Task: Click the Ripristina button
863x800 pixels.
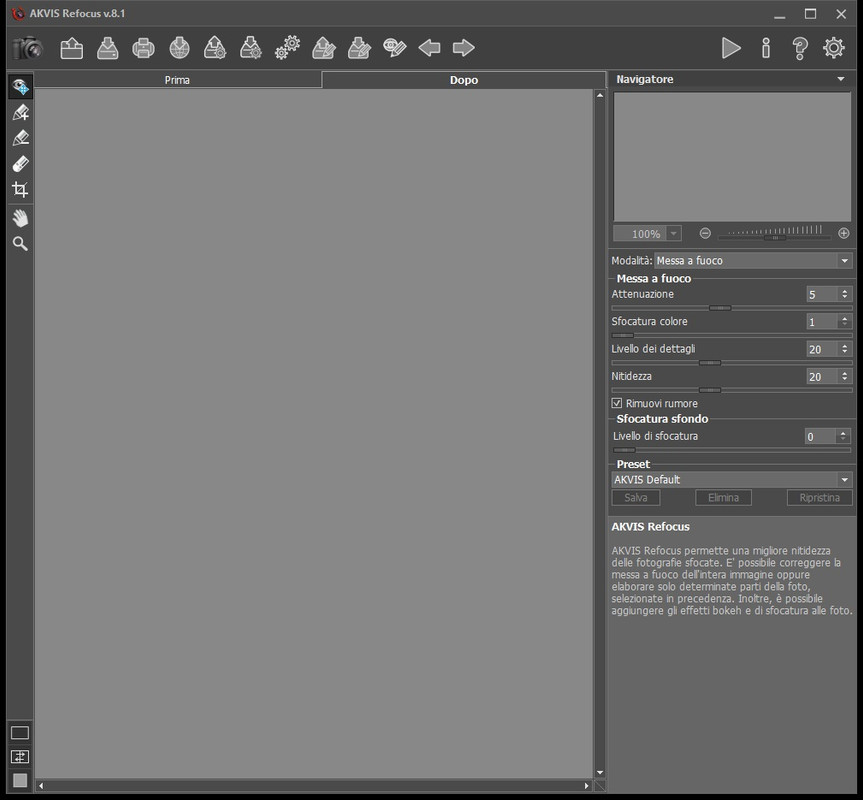Action: [x=820, y=497]
